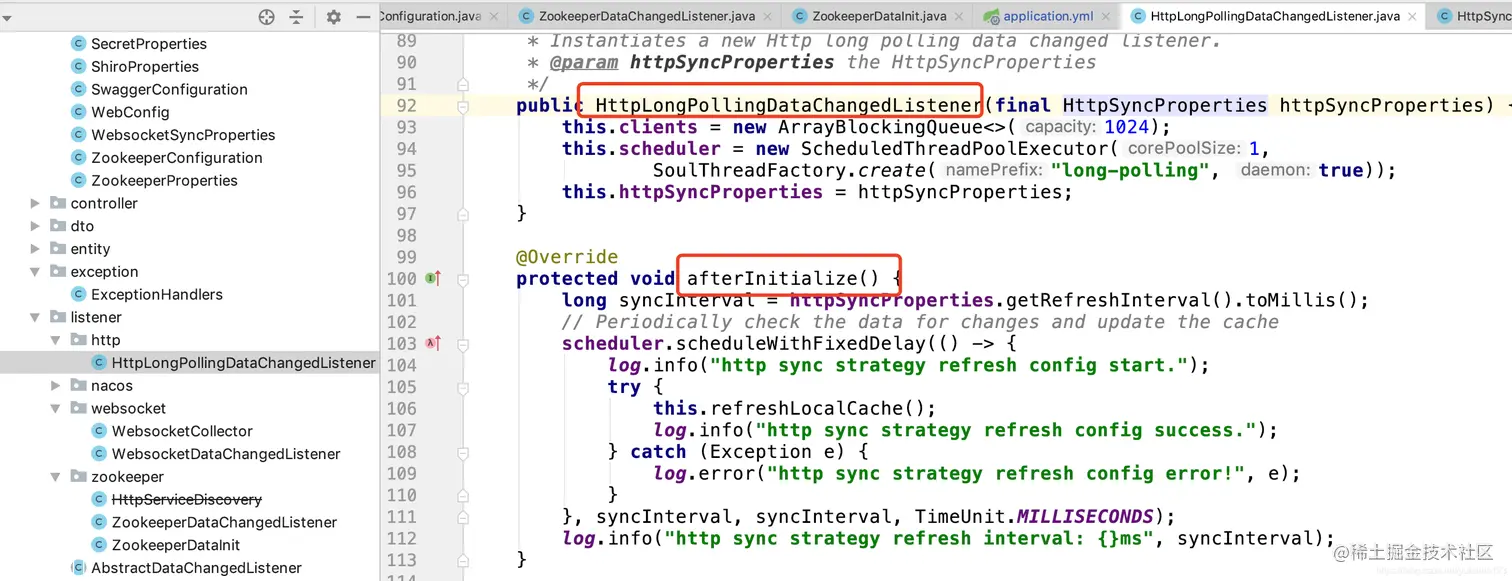Click the locate opened file target icon
Image resolution: width=1512 pixels, height=581 pixels.
[x=266, y=17]
